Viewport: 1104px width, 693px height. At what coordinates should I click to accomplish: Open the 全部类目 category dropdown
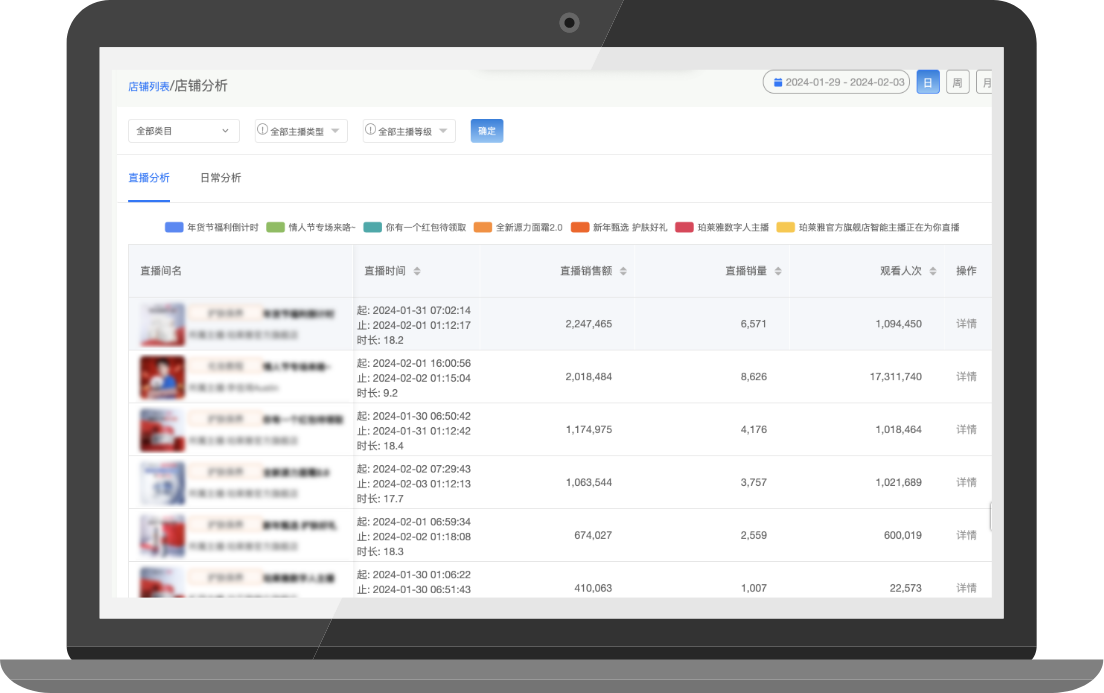(x=184, y=131)
